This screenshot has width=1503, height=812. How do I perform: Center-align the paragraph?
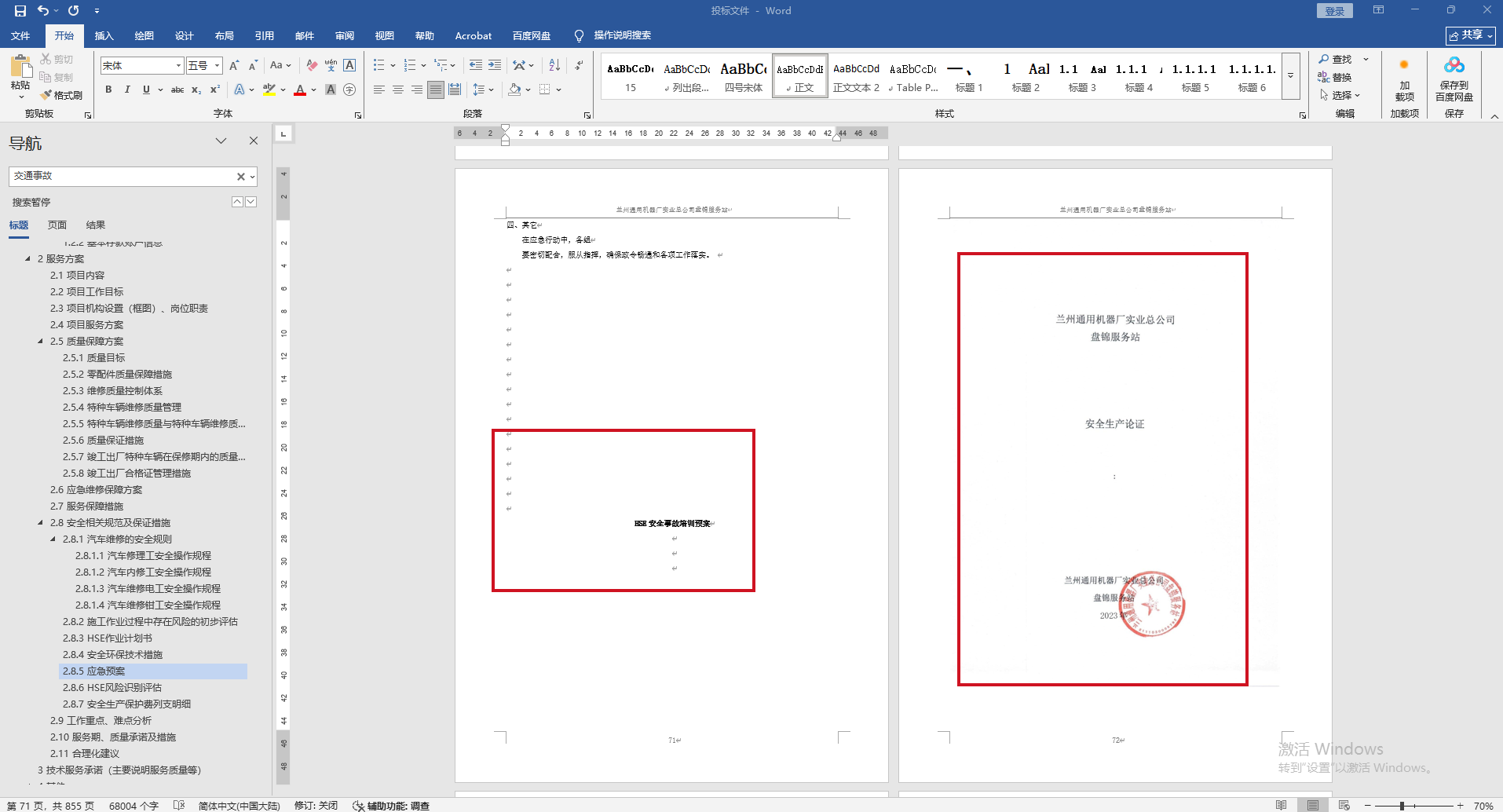tap(398, 90)
